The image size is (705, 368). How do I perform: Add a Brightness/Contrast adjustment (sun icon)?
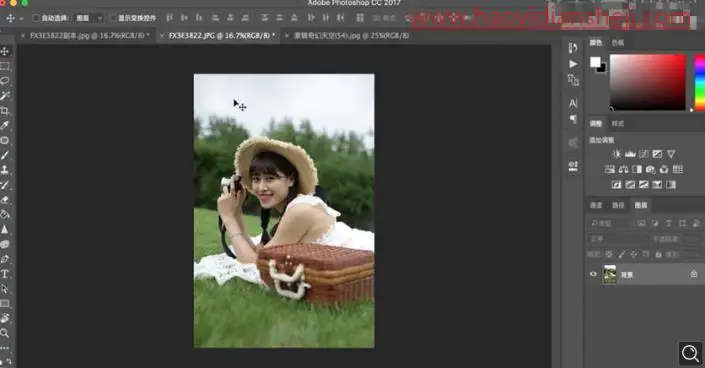pyautogui.click(x=616, y=154)
